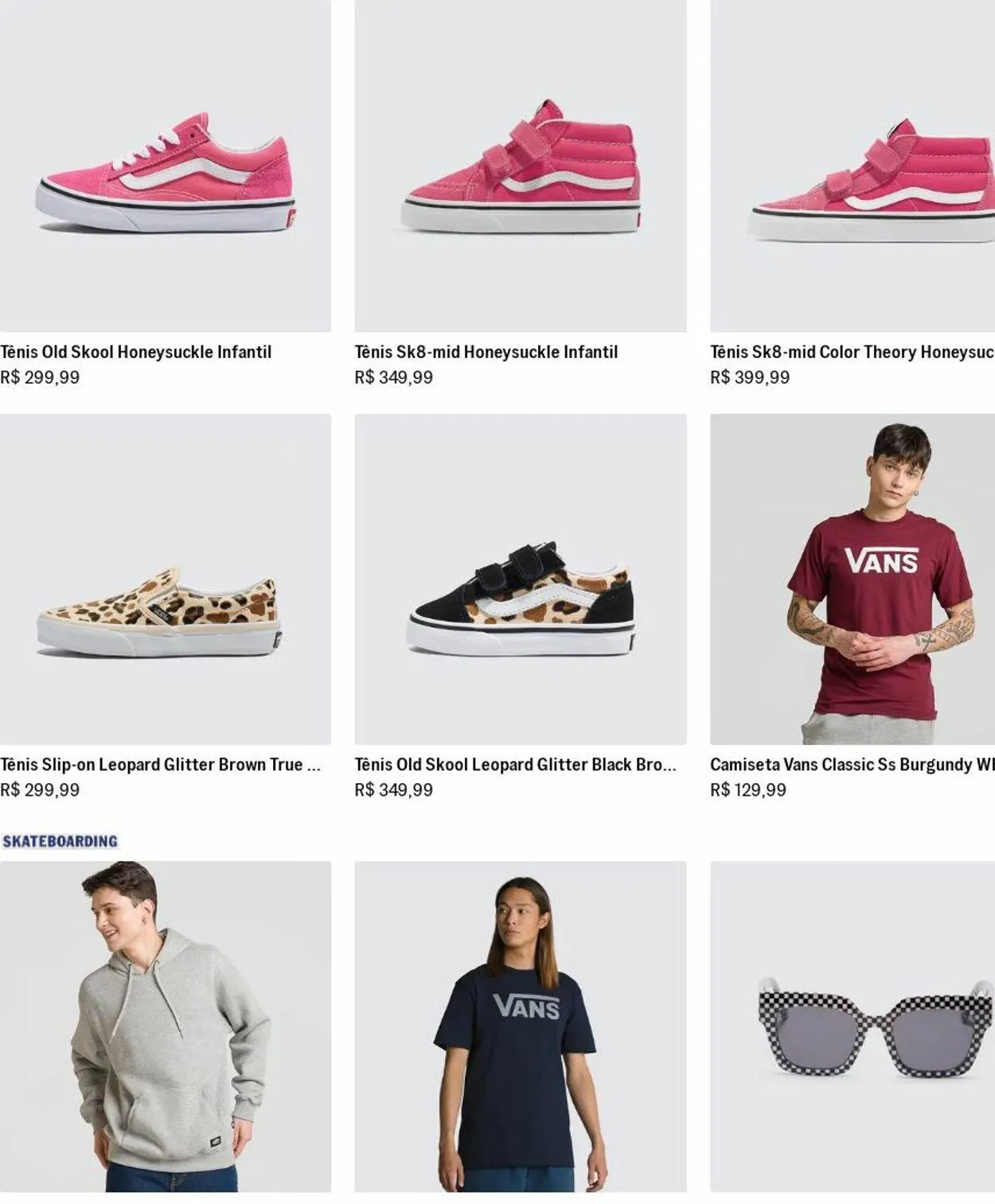The image size is (995, 1204).
Task: Click the Tênis Old Skool Honeysuckle Infantil title
Action: click(x=136, y=352)
